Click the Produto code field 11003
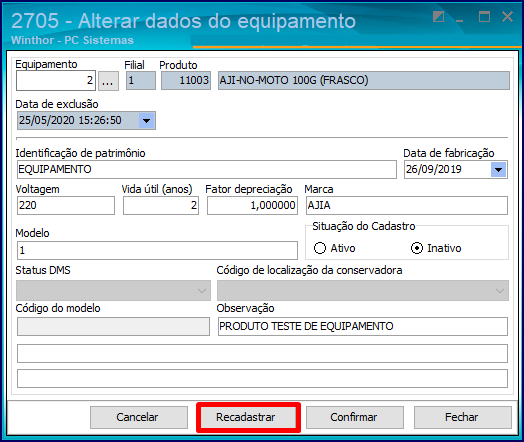524x442 pixels. [186, 81]
